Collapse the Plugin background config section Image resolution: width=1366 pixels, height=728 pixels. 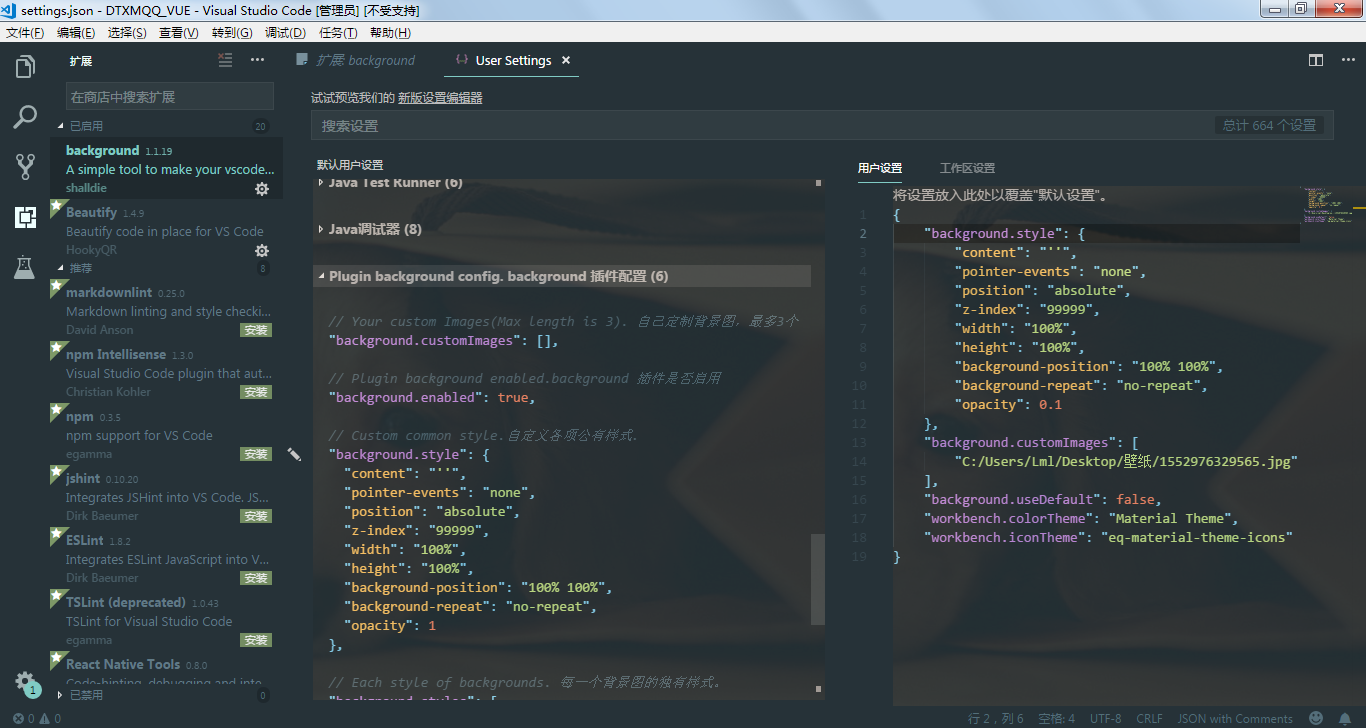click(324, 276)
